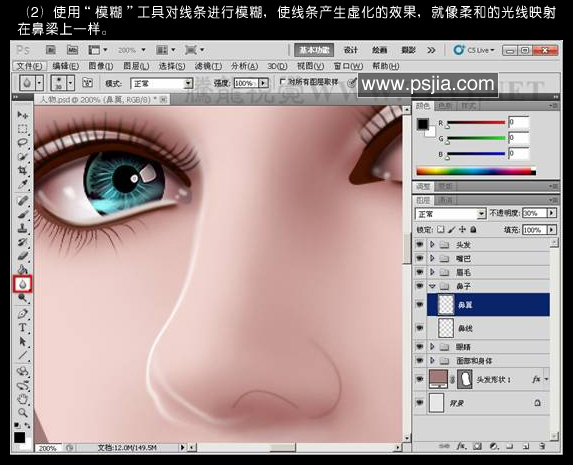
Task: Toggle visibility of the 鼻线 layer
Action: 420,328
